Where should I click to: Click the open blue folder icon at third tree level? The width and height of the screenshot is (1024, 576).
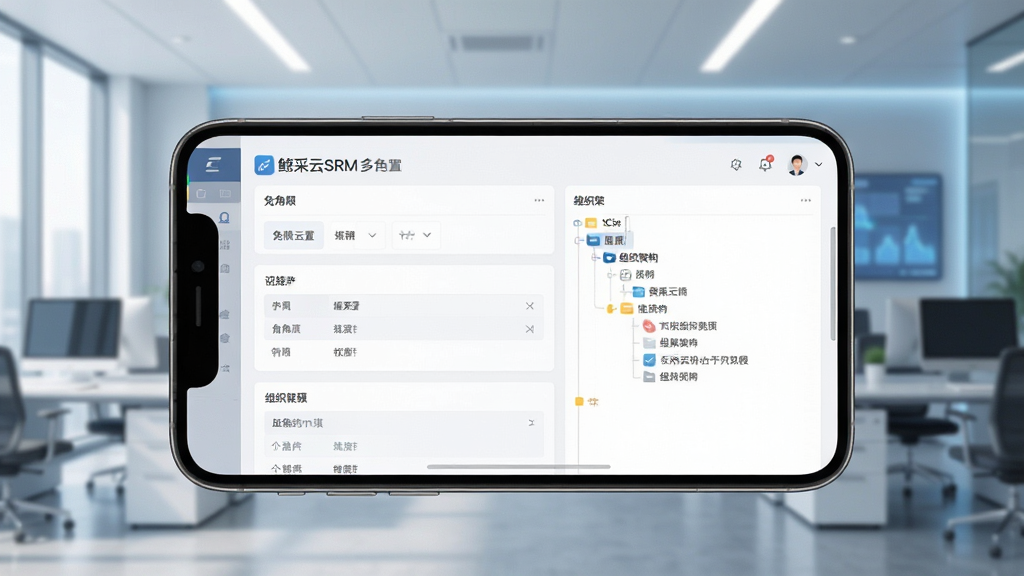[x=609, y=257]
